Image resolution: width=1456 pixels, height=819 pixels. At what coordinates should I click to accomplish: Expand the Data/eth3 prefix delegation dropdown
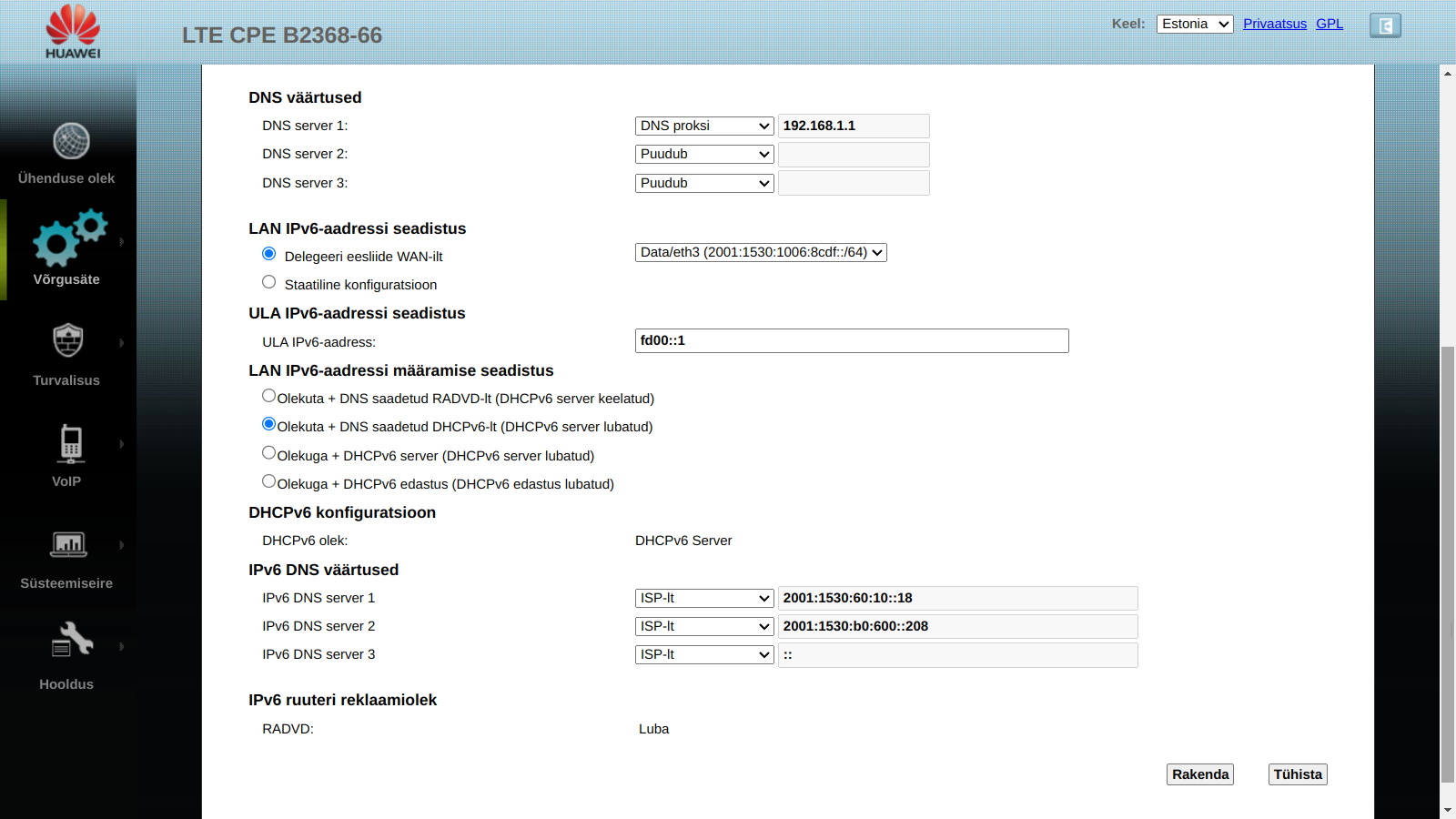point(761,252)
